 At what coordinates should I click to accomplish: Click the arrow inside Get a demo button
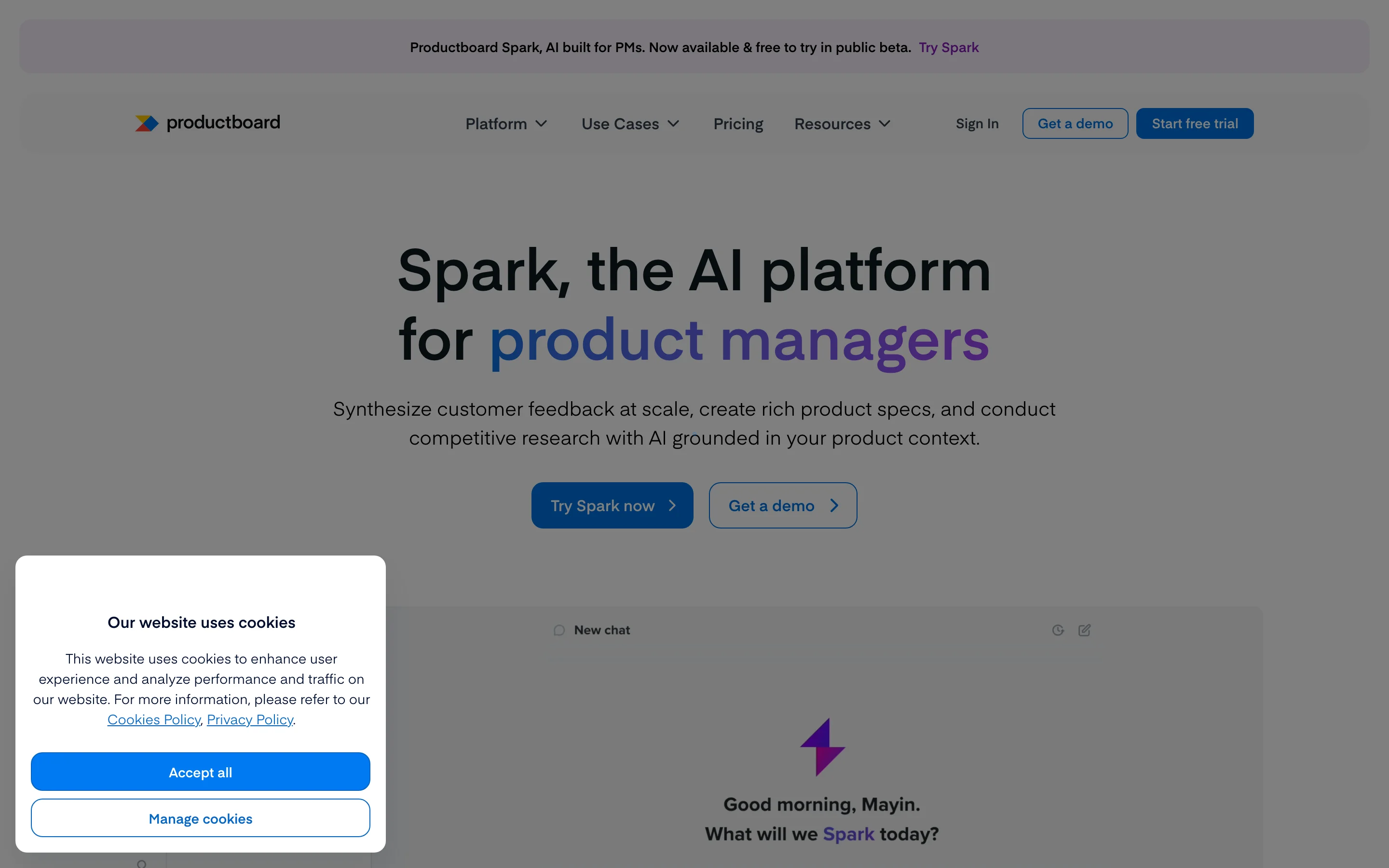(x=834, y=505)
